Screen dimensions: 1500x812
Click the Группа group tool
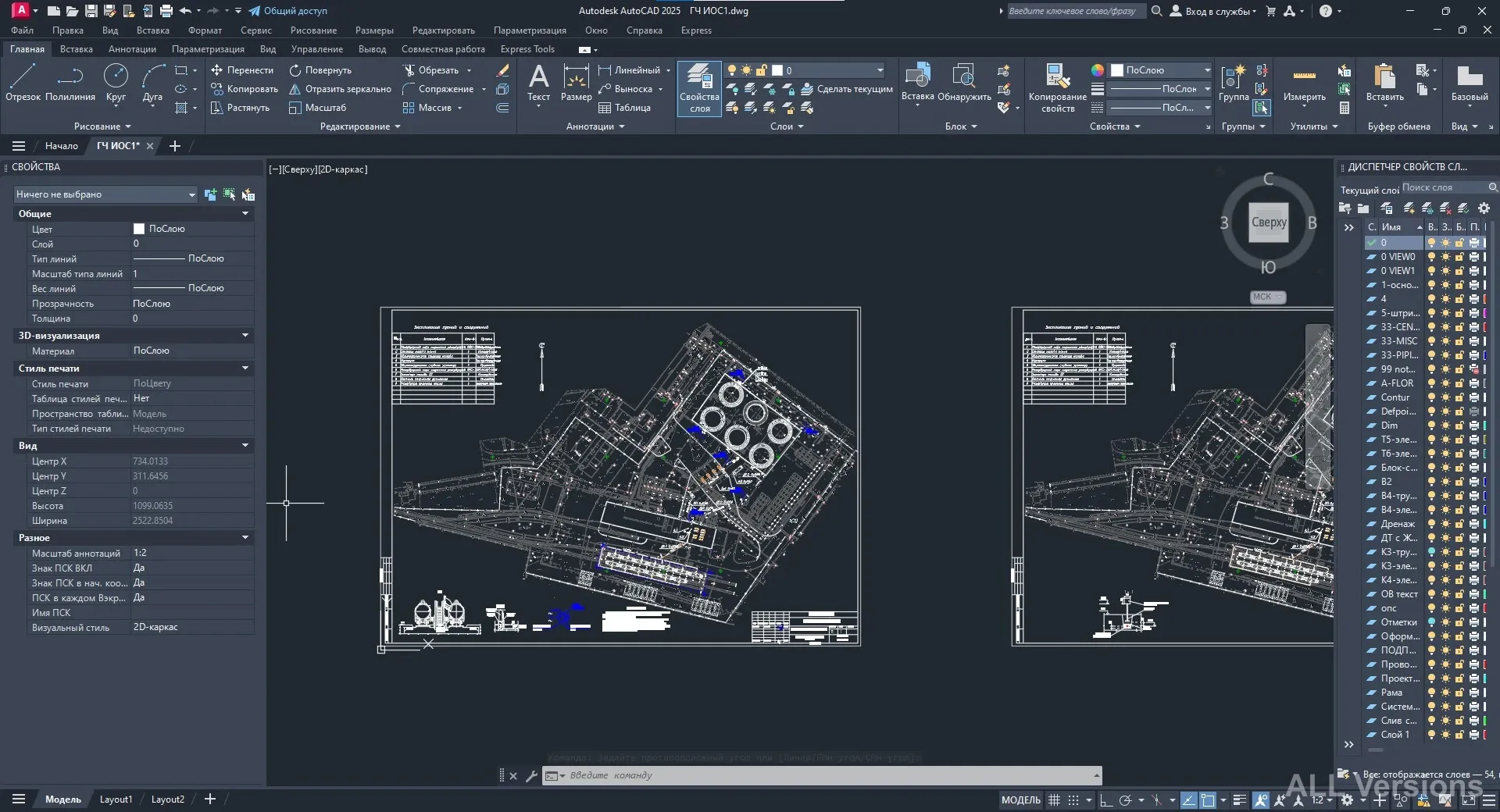click(x=1233, y=83)
